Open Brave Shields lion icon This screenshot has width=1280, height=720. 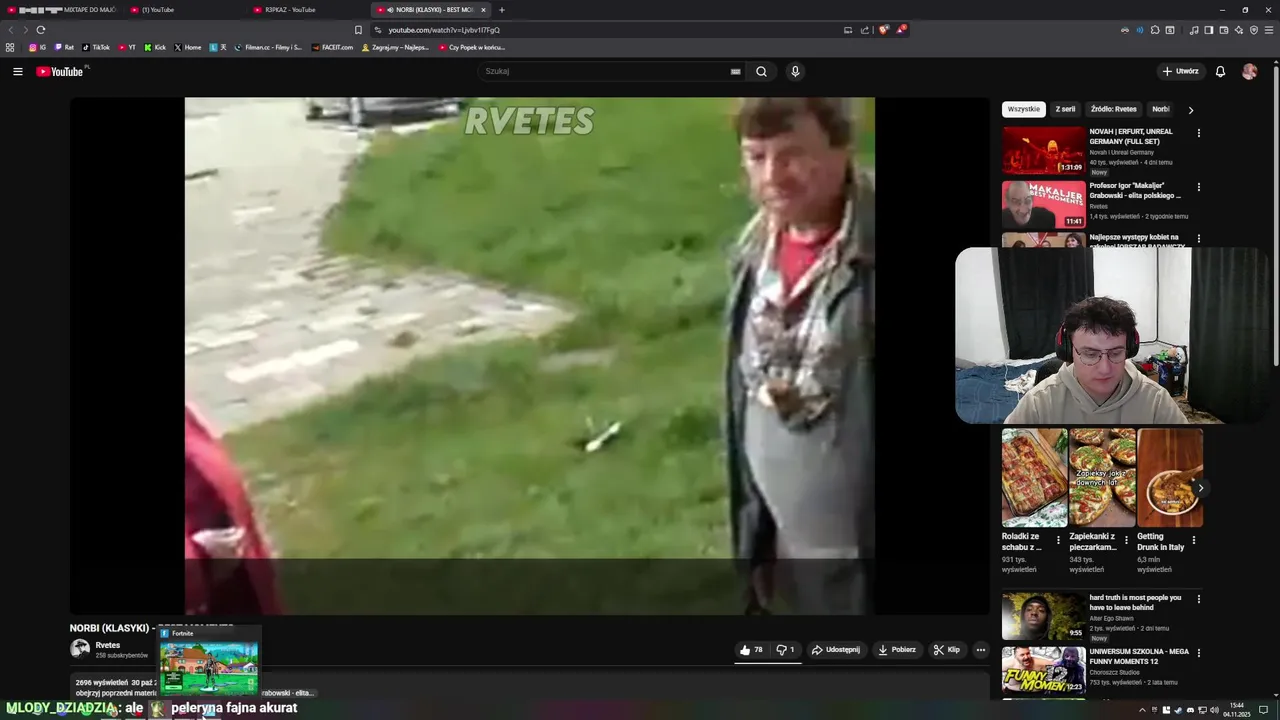[883, 30]
